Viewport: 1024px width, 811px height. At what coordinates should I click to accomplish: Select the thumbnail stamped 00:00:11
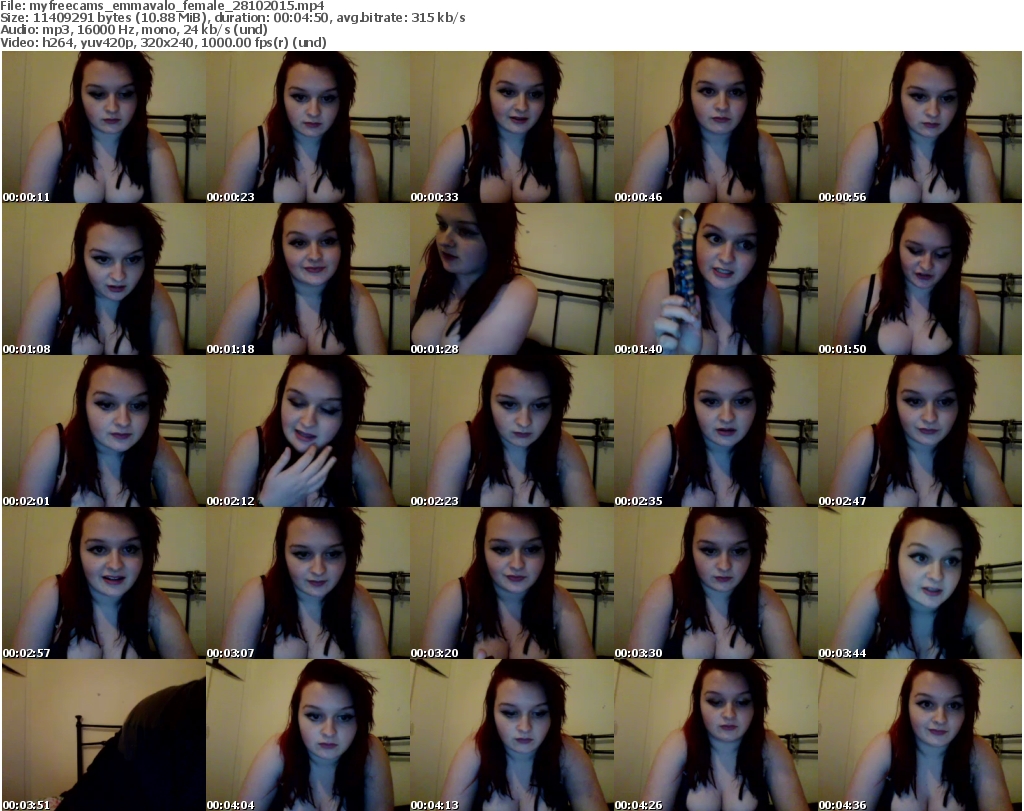(104, 127)
